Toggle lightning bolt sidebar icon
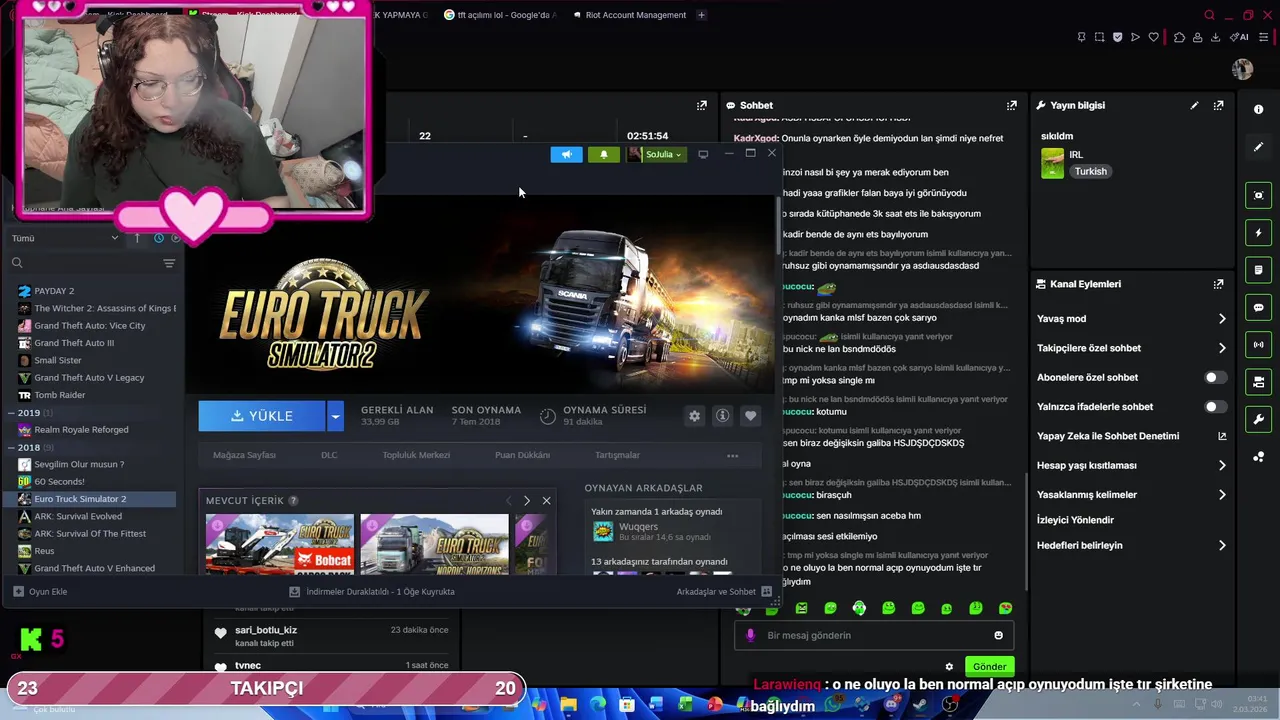Screen dimensions: 1280x720 [x=1258, y=233]
